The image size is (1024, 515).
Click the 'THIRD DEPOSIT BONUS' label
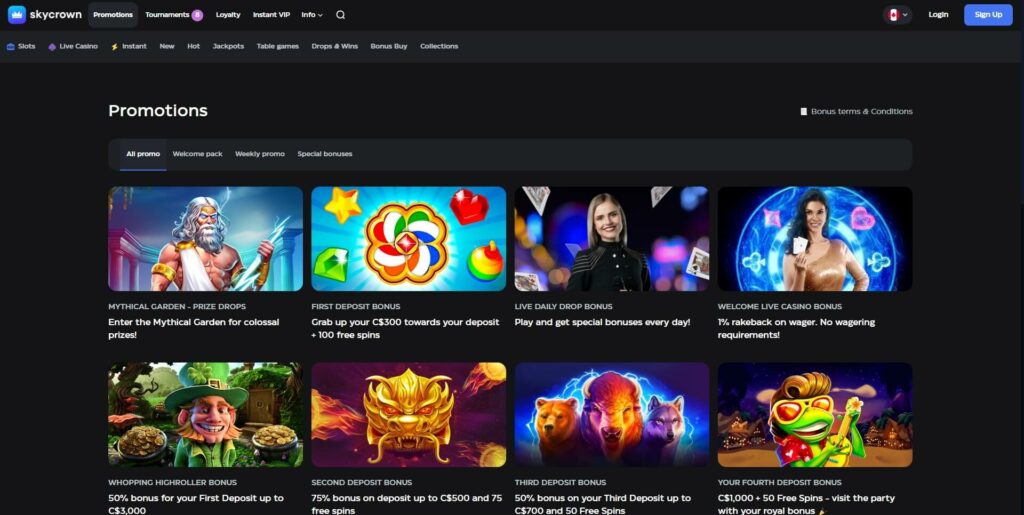click(560, 482)
